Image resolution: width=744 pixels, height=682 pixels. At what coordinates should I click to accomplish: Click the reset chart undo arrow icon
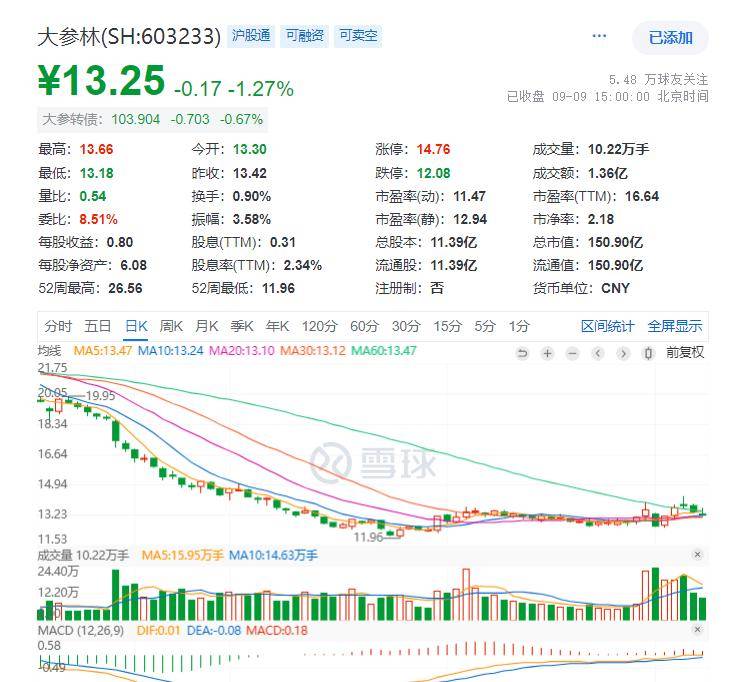522,353
